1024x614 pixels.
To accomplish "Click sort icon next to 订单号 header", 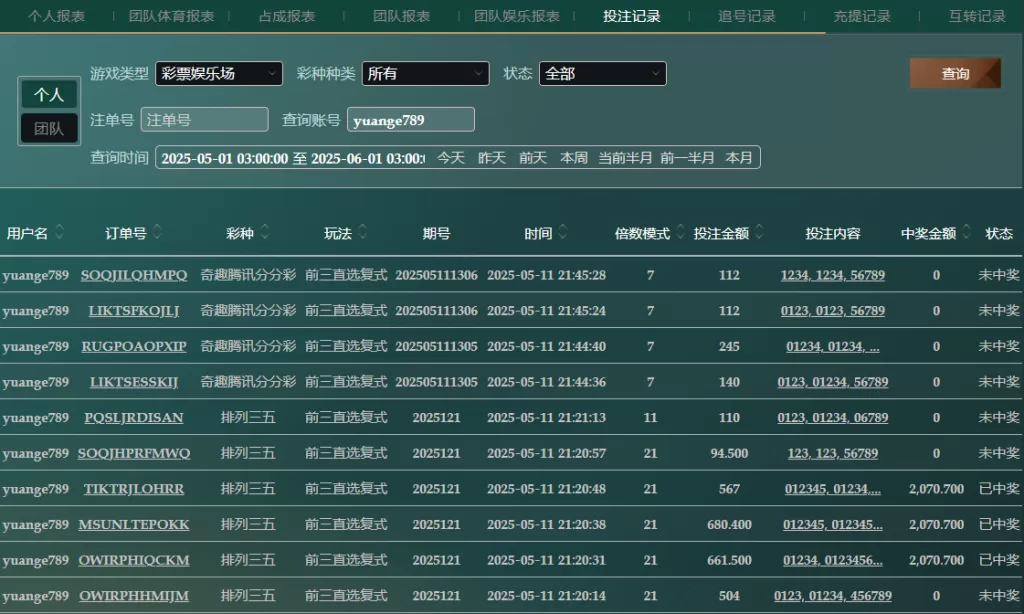I will tap(158, 233).
